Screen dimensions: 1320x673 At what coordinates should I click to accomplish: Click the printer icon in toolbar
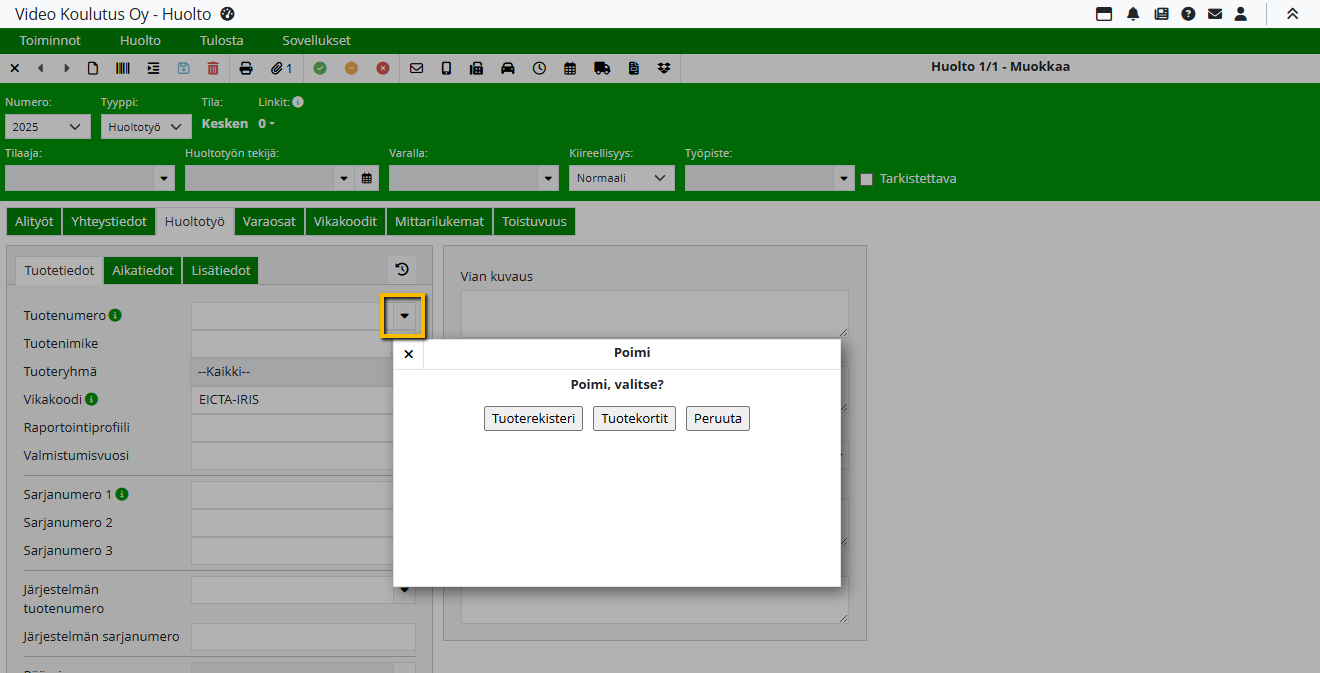(x=246, y=68)
